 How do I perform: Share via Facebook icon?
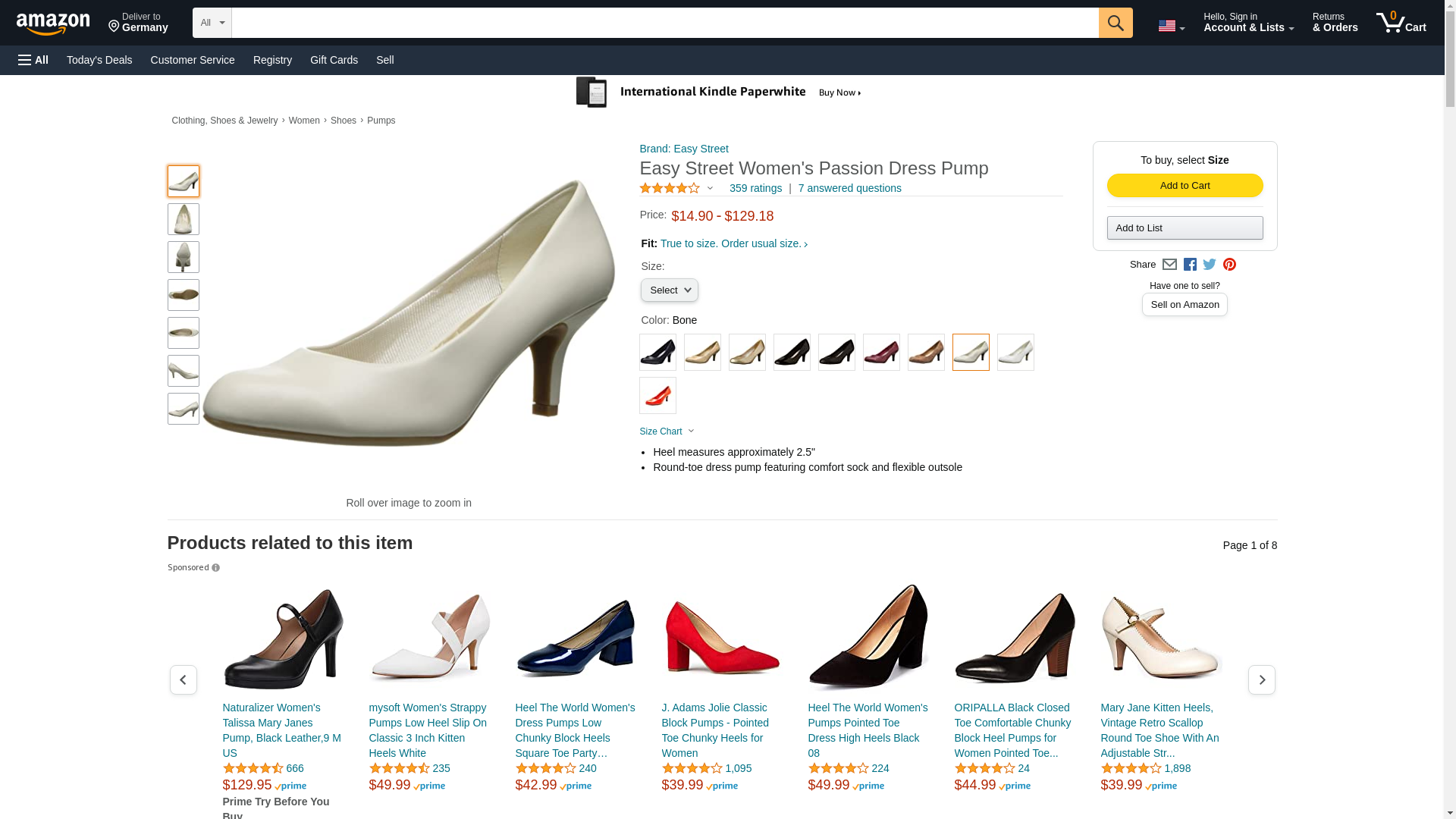click(1189, 265)
